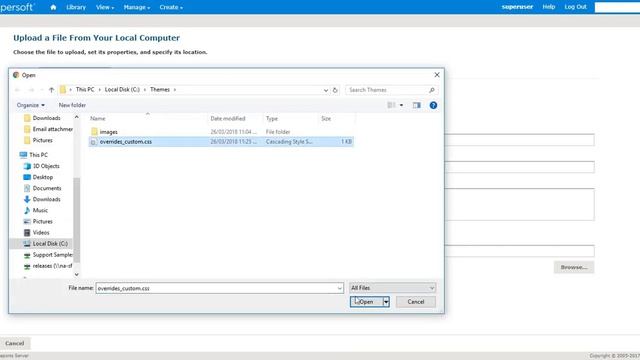Expand the view options dropdown arrow

(x=401, y=105)
